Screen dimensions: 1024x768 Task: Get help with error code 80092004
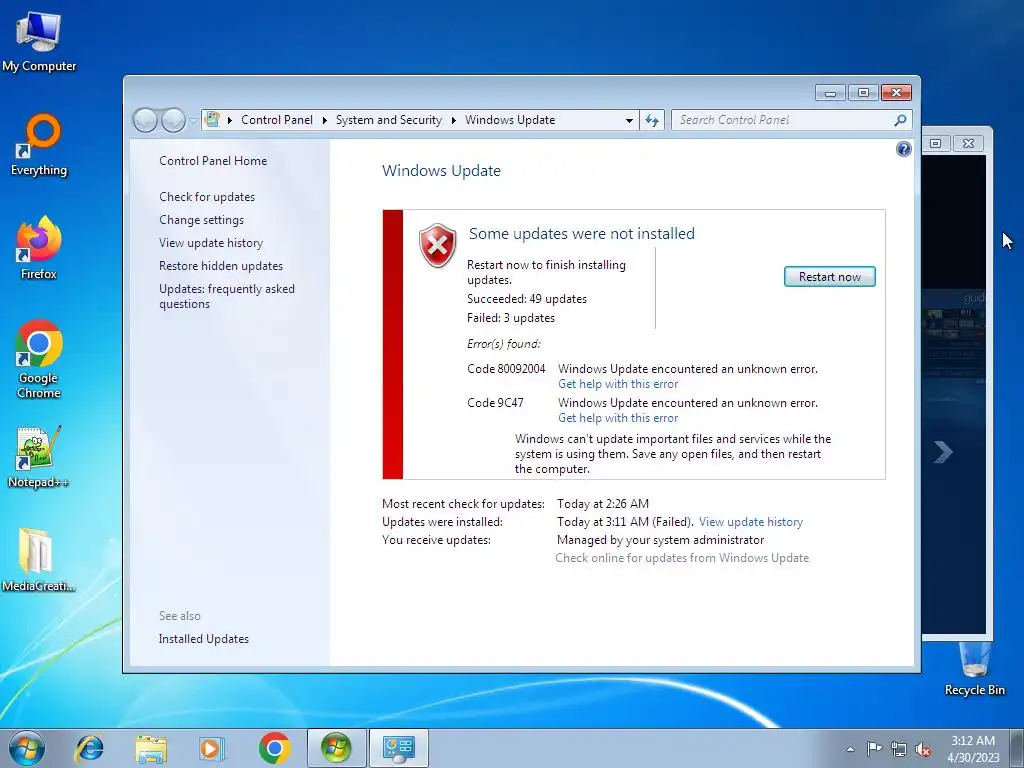(618, 384)
